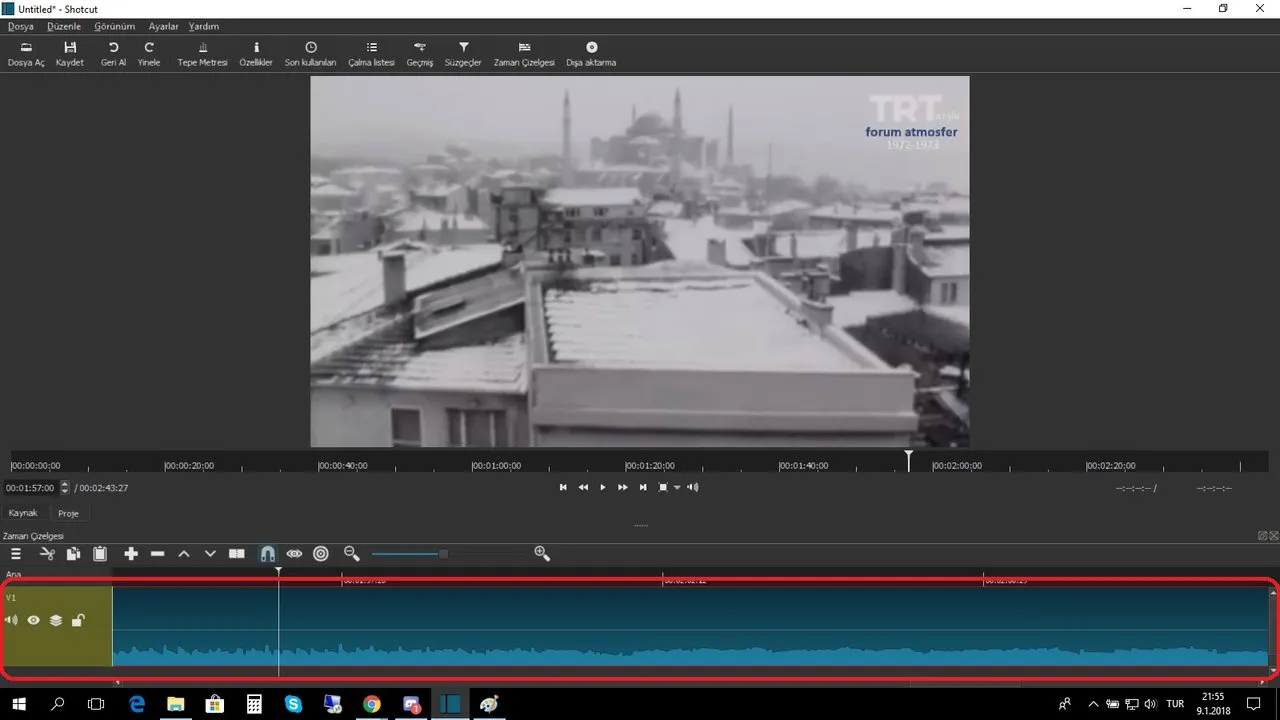This screenshot has height=720, width=1280.
Task: Toggle the Zaman Çizelgesi timeline panel
Action: 524,54
